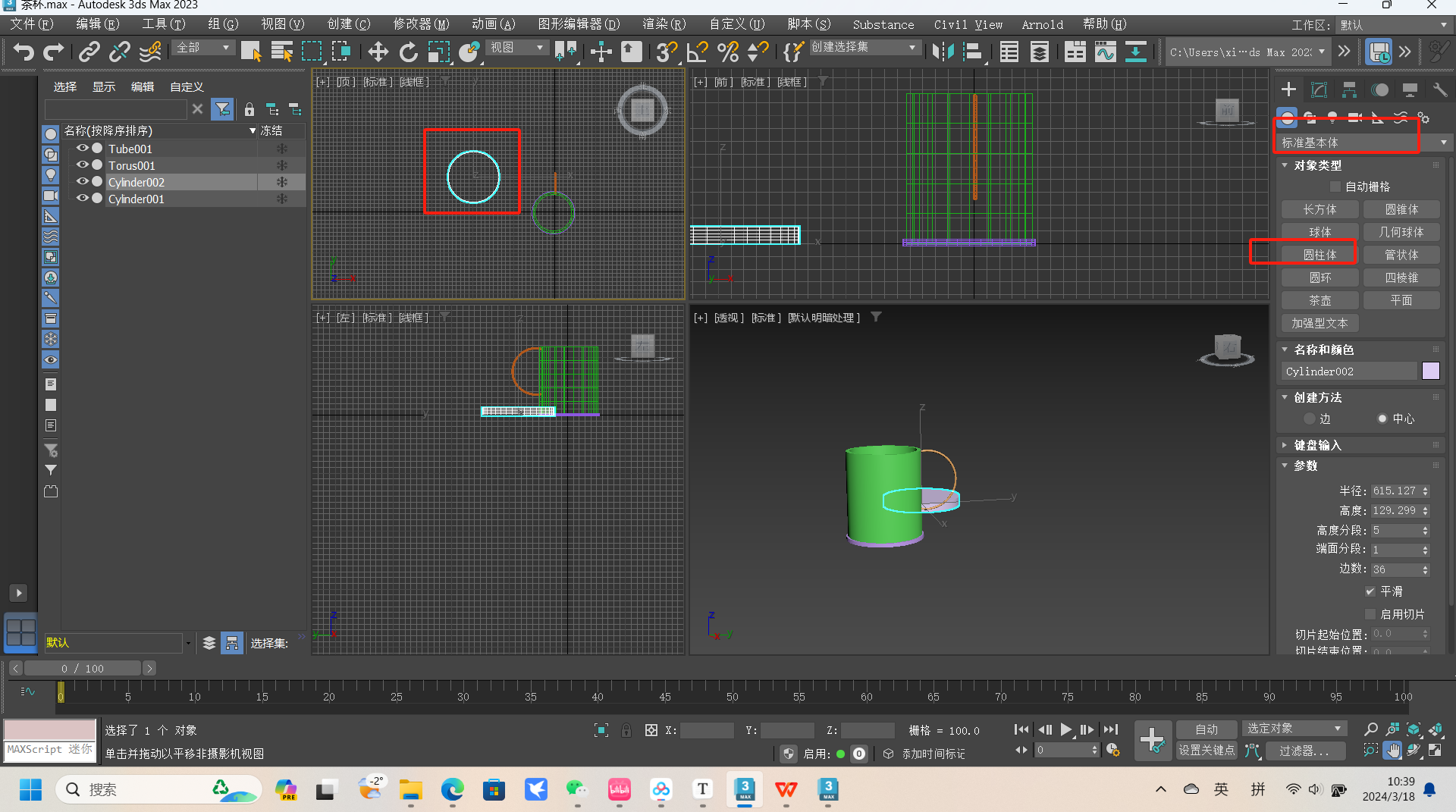Enable the 启用切片 checkbox
The height and width of the screenshot is (812, 1456).
pos(1370,614)
